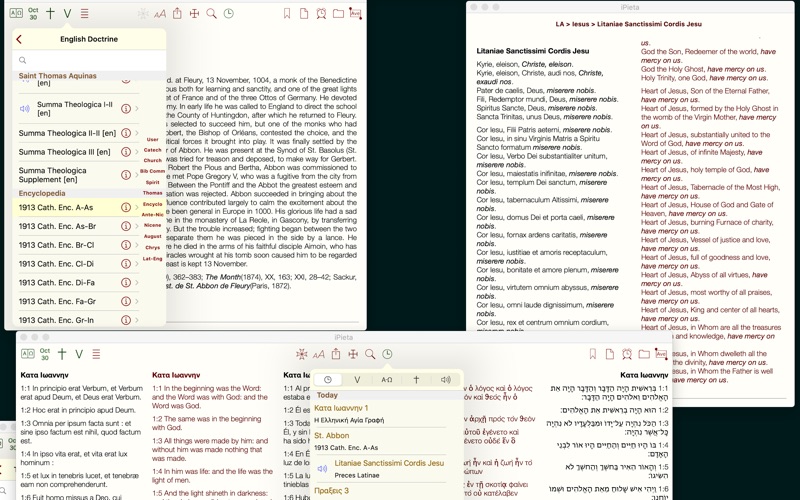This screenshot has width=800, height=500.
Task: Jump to Encyclo in the index sidebar
Action: 153,204
